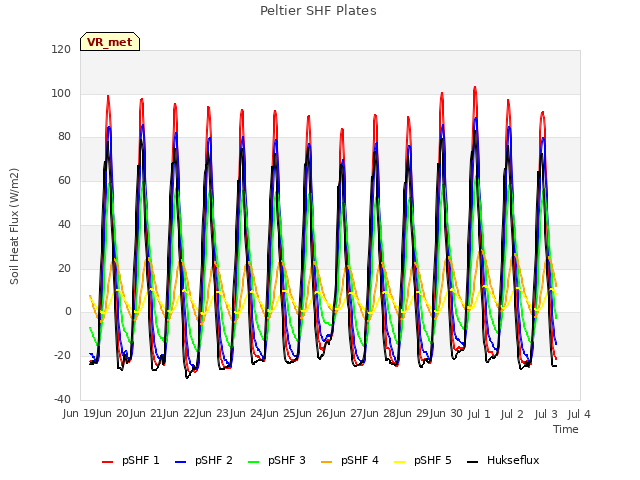Click the green pSHF 3 legend swatch

tap(253, 462)
